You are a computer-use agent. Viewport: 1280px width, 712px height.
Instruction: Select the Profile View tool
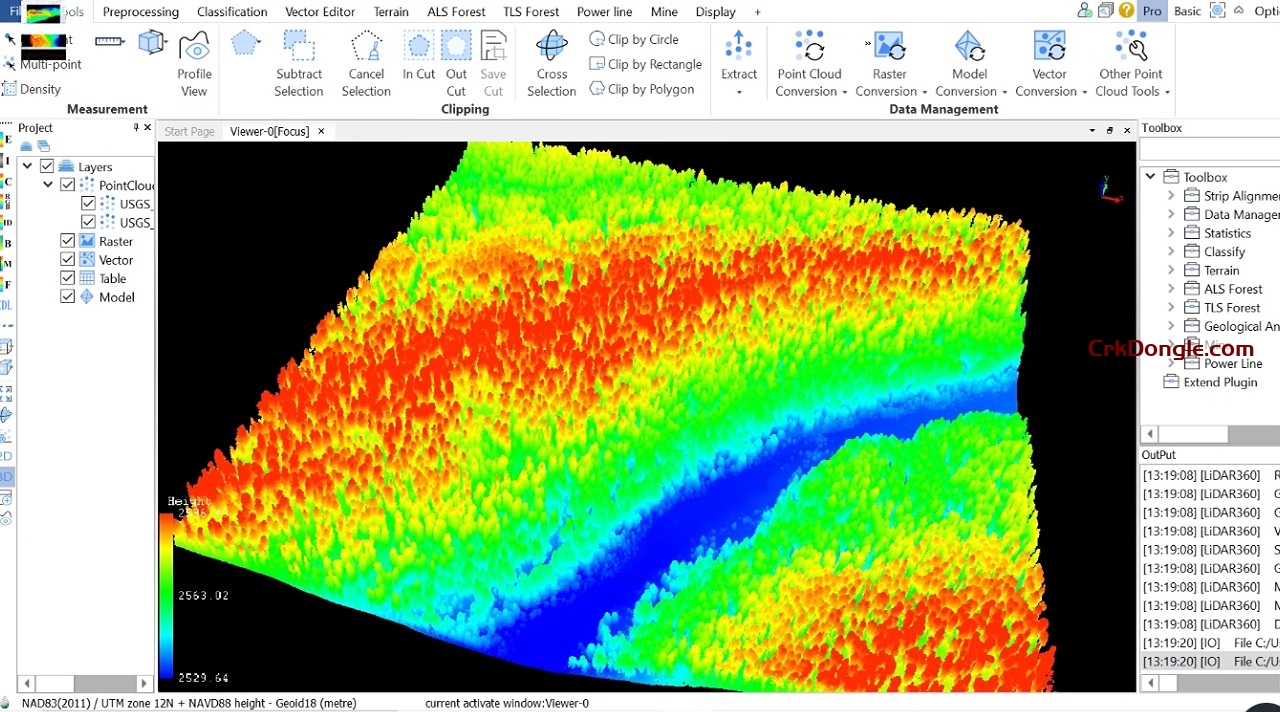(x=194, y=62)
